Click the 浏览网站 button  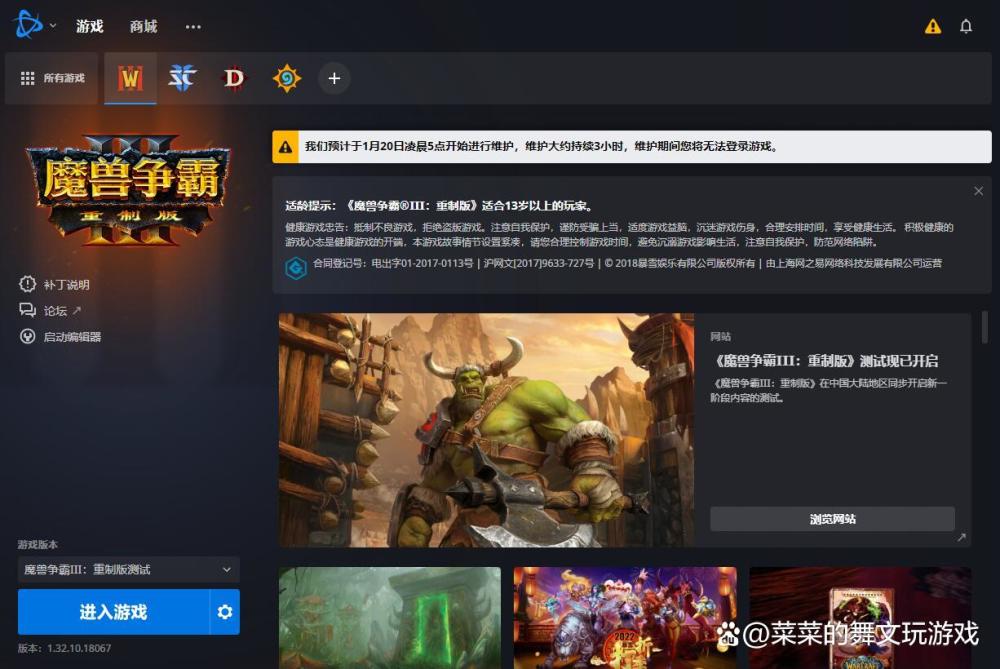[x=832, y=519]
